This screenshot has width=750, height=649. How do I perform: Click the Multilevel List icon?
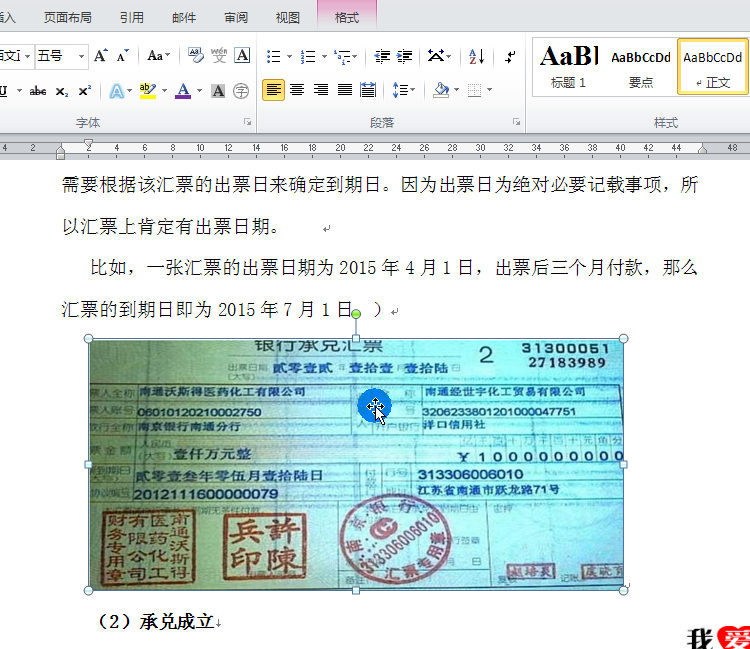click(x=343, y=57)
